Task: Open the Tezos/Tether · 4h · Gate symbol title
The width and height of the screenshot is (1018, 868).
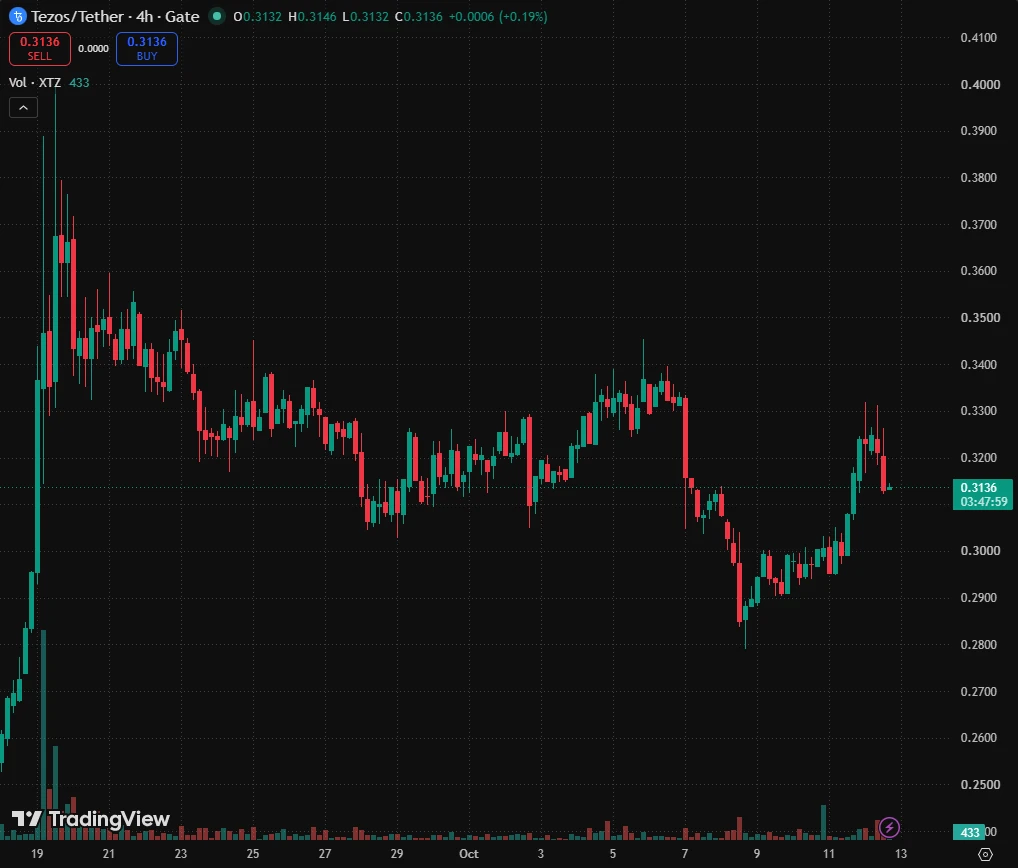Action: [115, 16]
